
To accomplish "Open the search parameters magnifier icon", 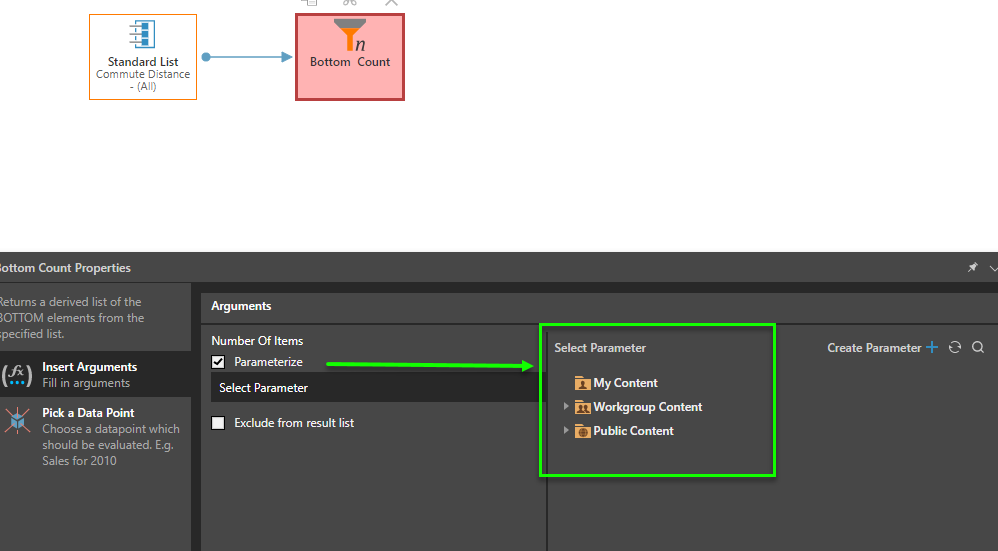I will tap(978, 348).
